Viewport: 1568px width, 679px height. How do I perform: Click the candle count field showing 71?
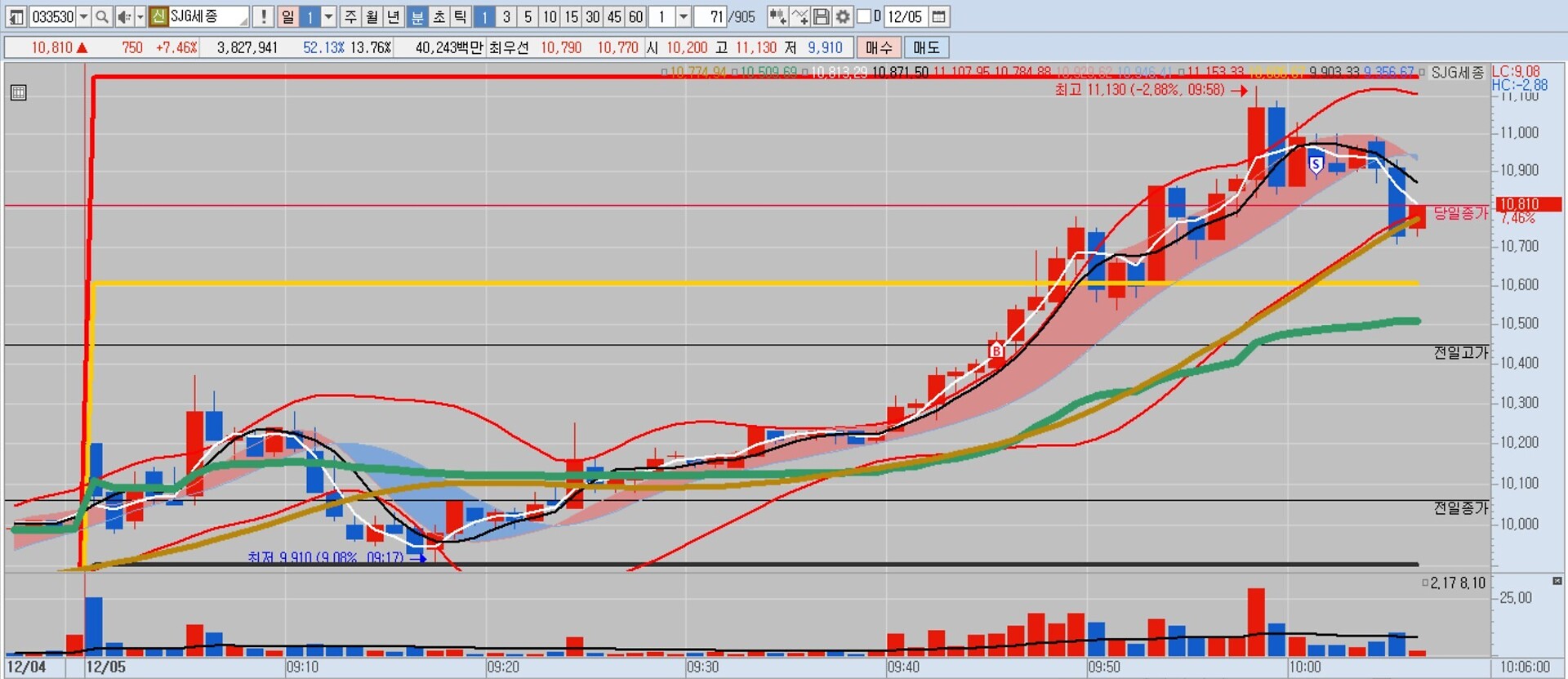710,16
